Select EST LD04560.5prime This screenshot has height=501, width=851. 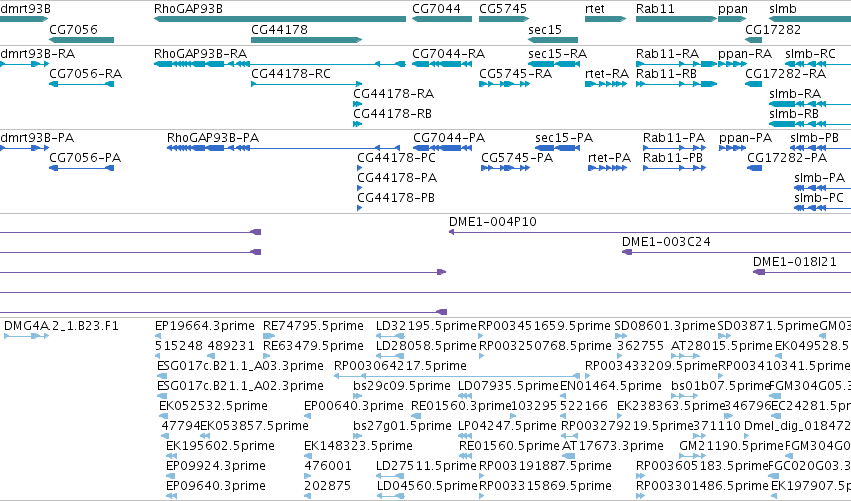[390, 496]
